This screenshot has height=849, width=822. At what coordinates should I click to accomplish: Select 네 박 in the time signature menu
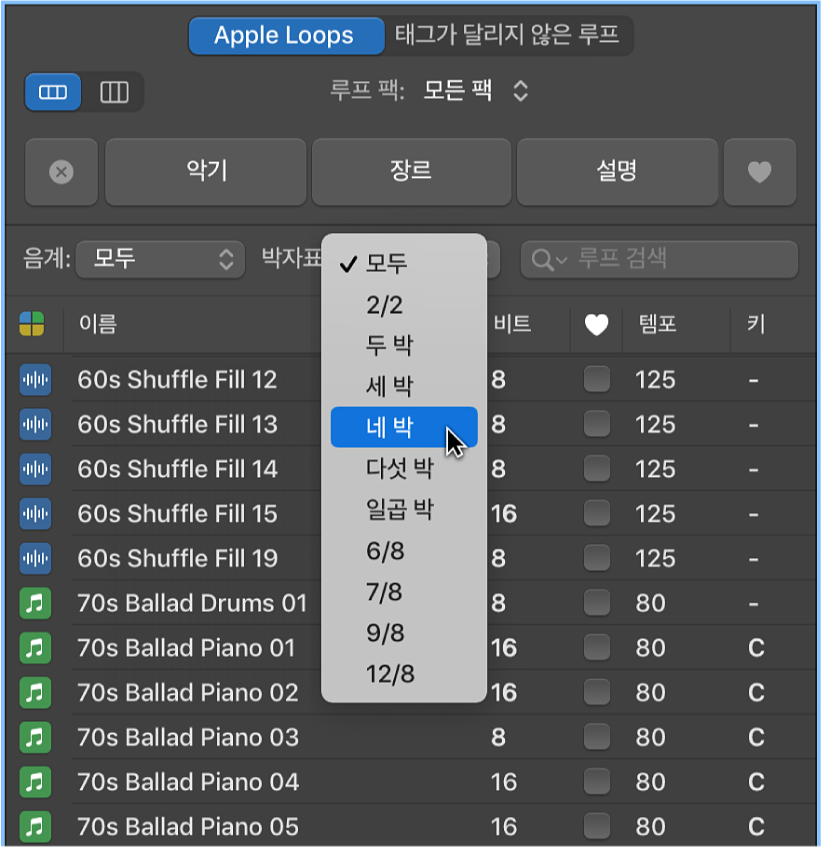[403, 428]
